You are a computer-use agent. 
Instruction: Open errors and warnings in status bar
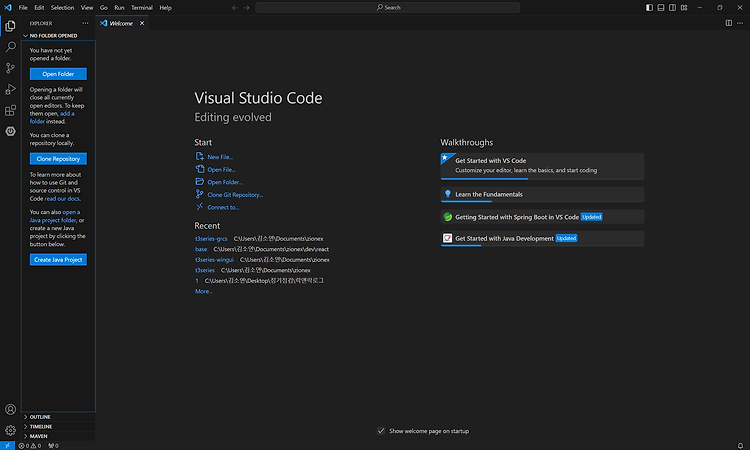pyautogui.click(x=30, y=446)
